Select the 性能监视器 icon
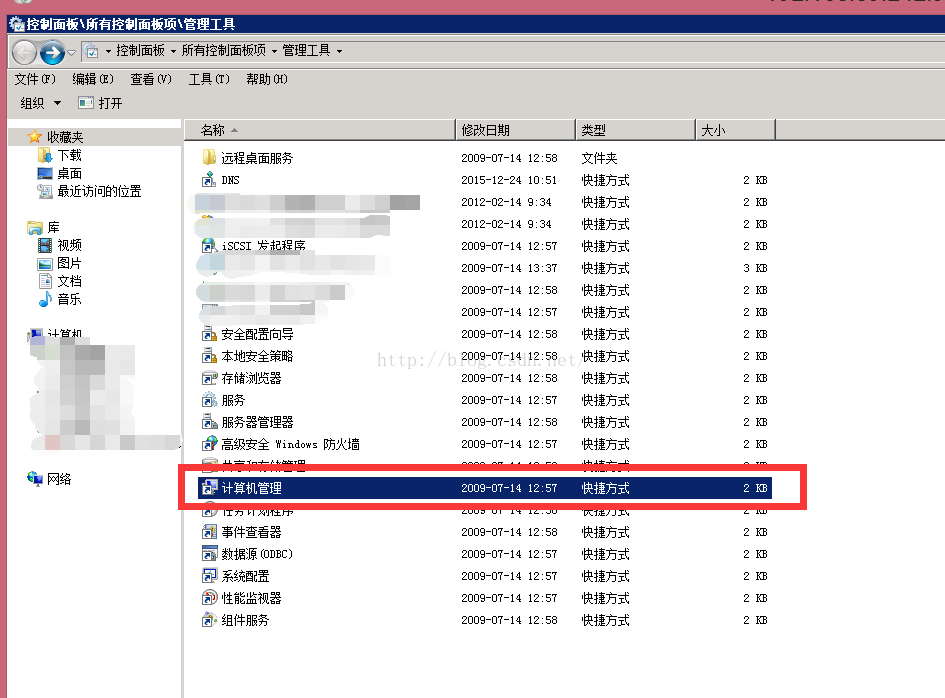This screenshot has height=698, width=945. 209,597
